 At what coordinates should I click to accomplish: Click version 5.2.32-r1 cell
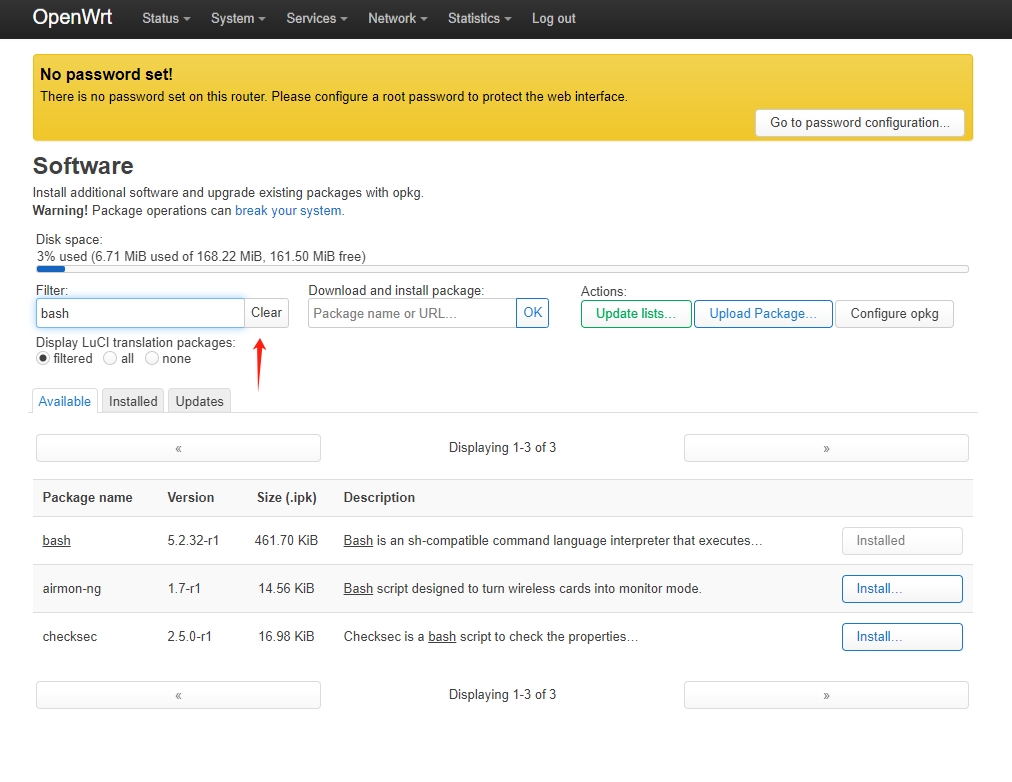tap(193, 540)
